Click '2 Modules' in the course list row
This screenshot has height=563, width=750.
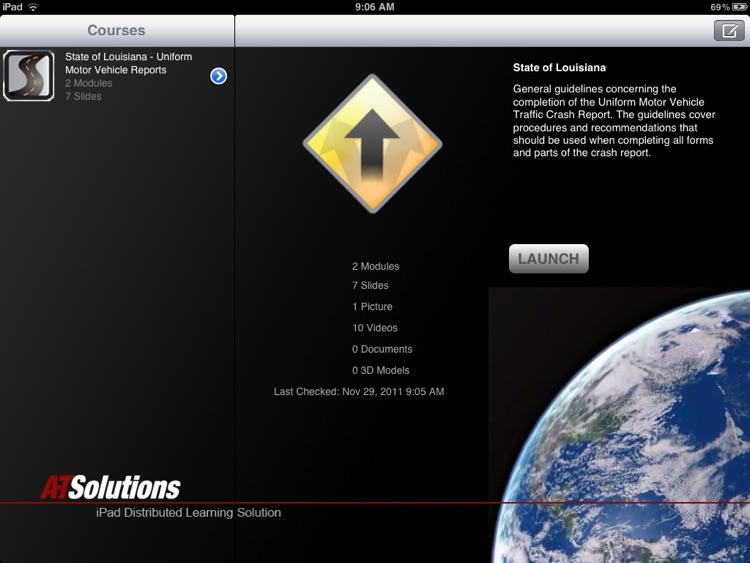88,83
